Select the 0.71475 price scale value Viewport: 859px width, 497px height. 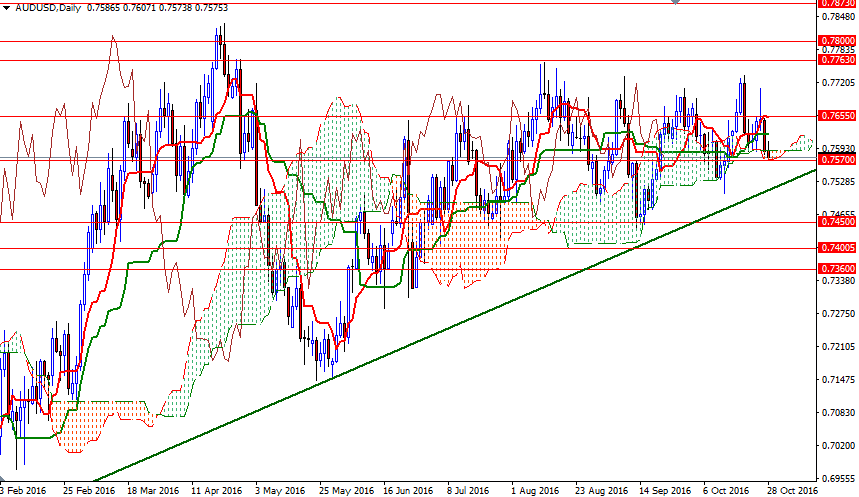click(838, 380)
